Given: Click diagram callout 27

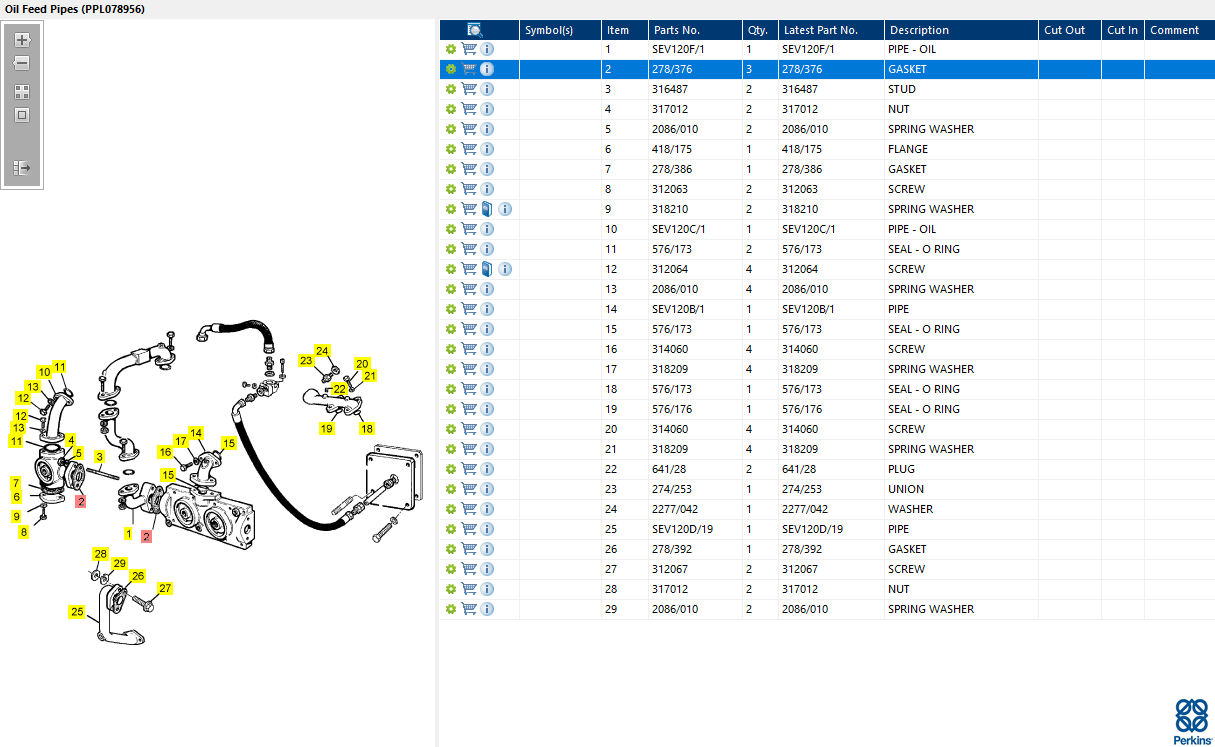Looking at the screenshot, I should click(165, 588).
